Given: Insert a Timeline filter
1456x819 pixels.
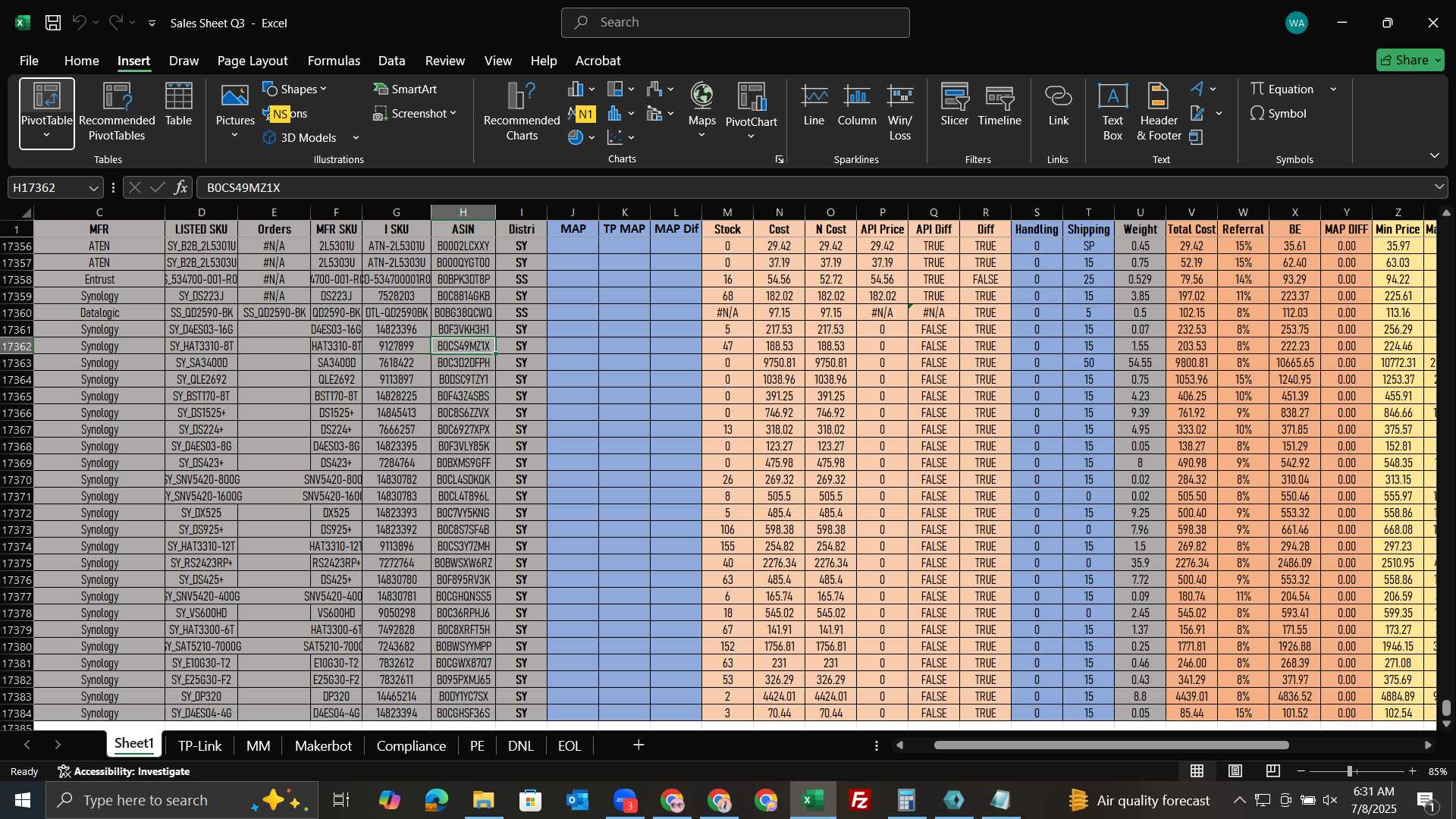Looking at the screenshot, I should [x=999, y=106].
